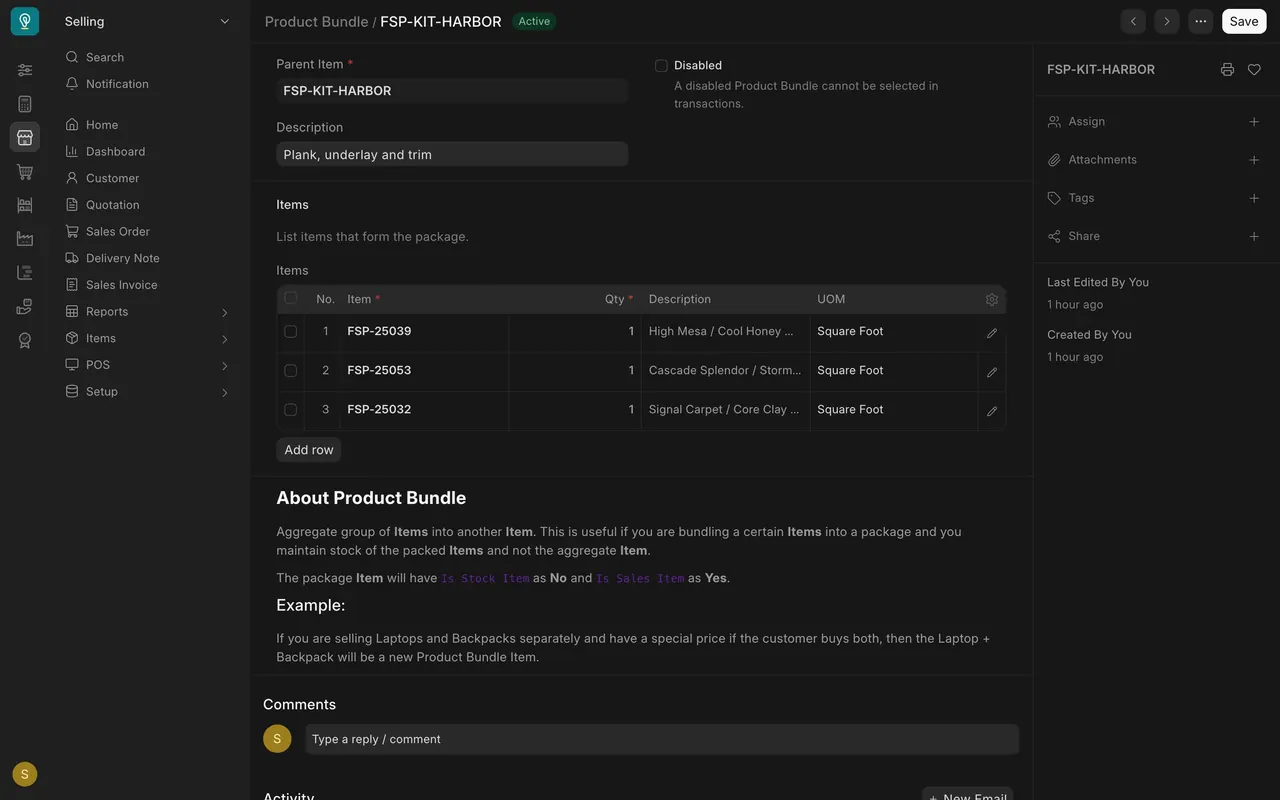This screenshot has width=1280, height=800.
Task: Click the Save button
Action: [1244, 21]
